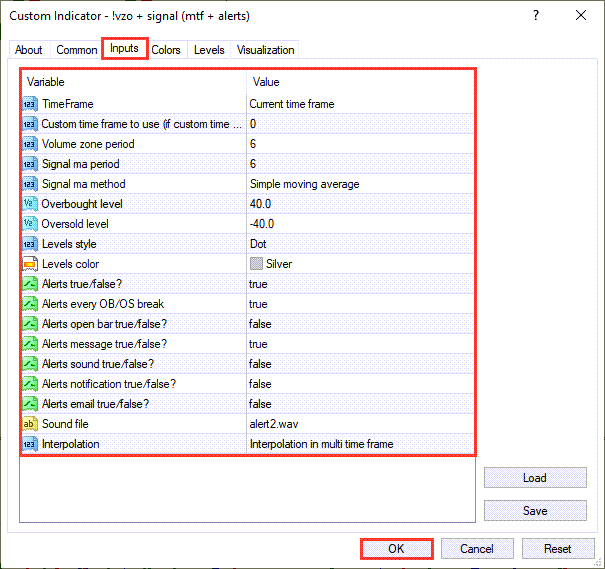This screenshot has height=569, width=605.
Task: Toggle Alerts open bar value false
Action: pos(260,324)
